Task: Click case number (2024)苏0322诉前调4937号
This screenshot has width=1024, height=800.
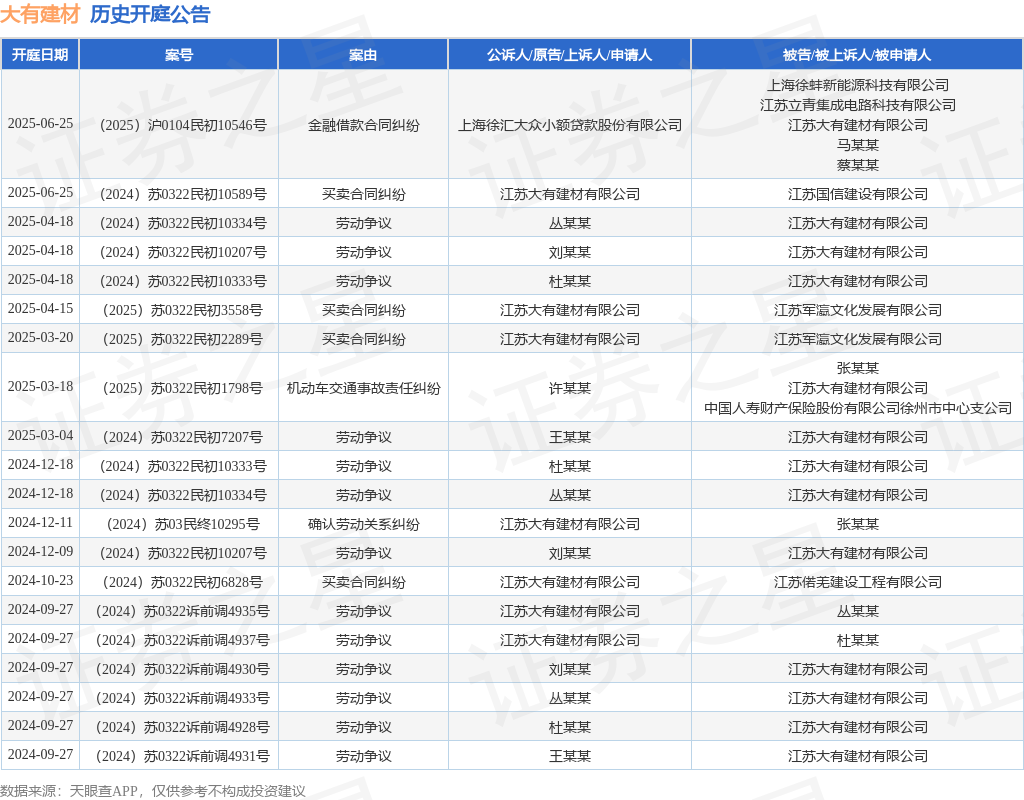Action: [x=182, y=640]
